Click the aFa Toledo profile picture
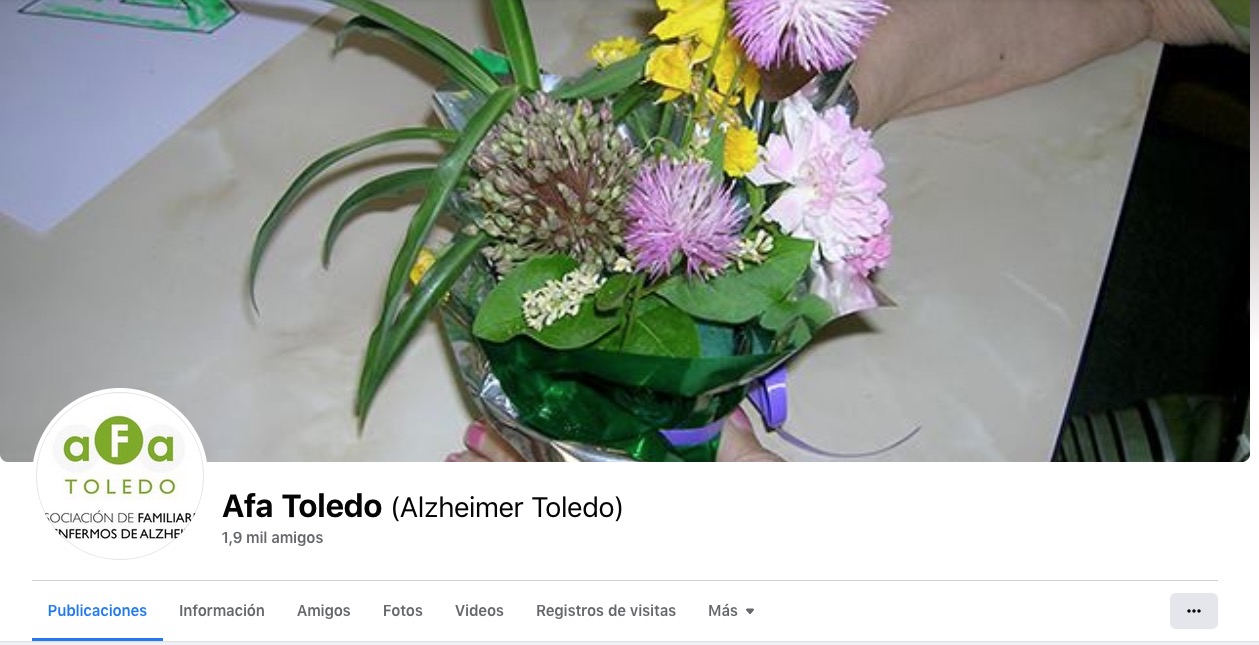Image resolution: width=1259 pixels, height=645 pixels. 120,474
